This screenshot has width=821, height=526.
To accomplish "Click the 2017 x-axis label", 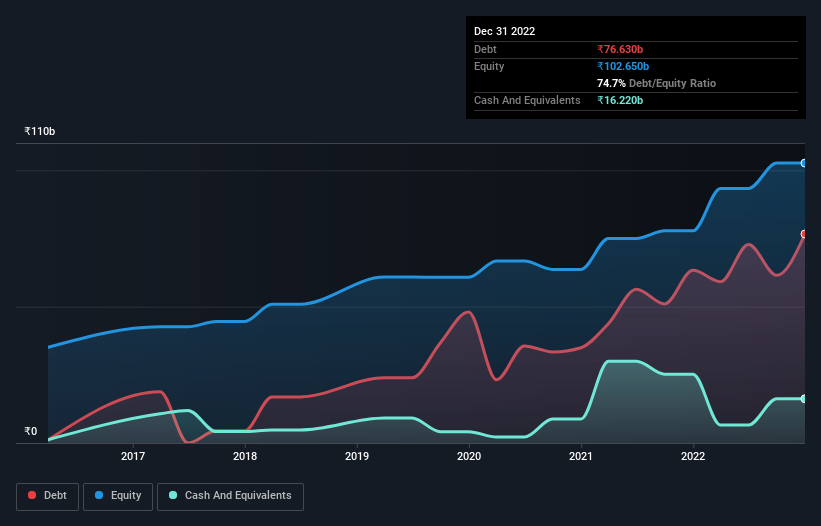I will coord(133,456).
